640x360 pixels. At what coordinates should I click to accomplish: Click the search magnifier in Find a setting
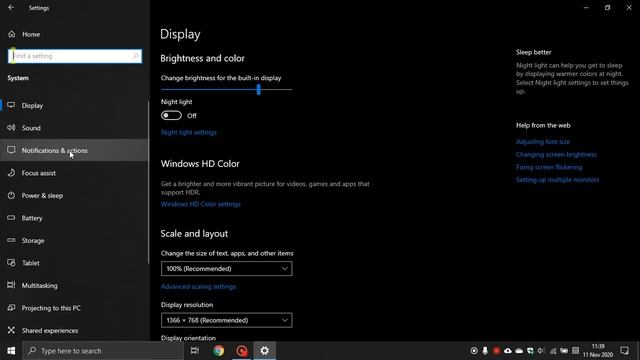[136, 56]
